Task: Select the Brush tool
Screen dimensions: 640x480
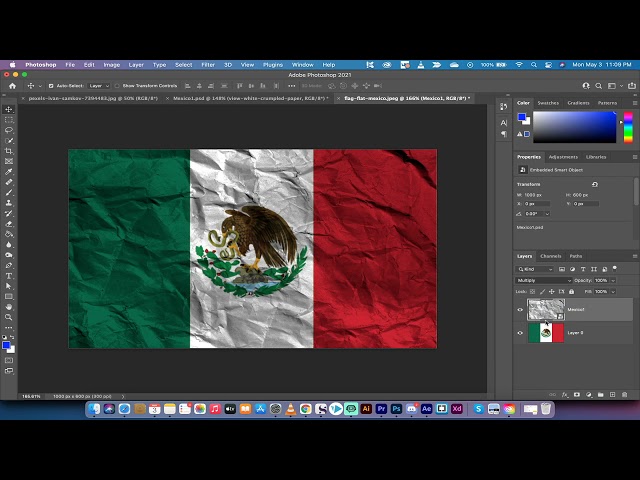Action: (9, 193)
